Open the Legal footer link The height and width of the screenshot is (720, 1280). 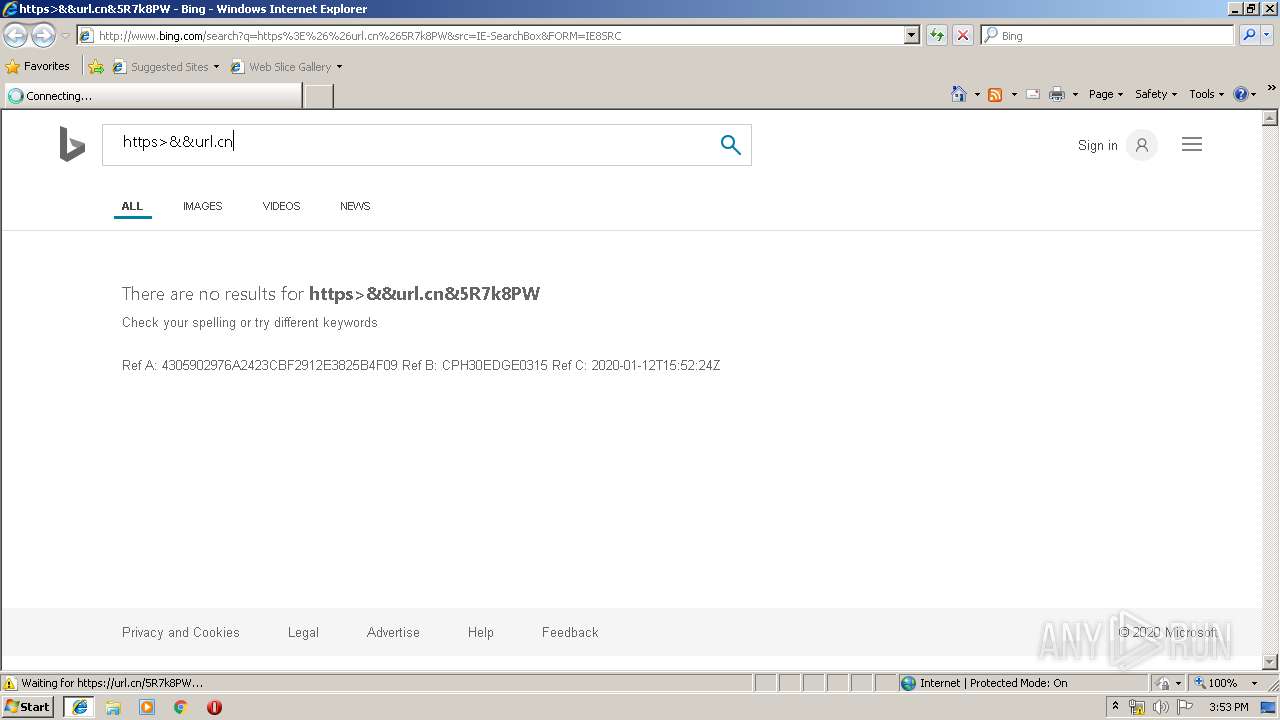click(303, 632)
